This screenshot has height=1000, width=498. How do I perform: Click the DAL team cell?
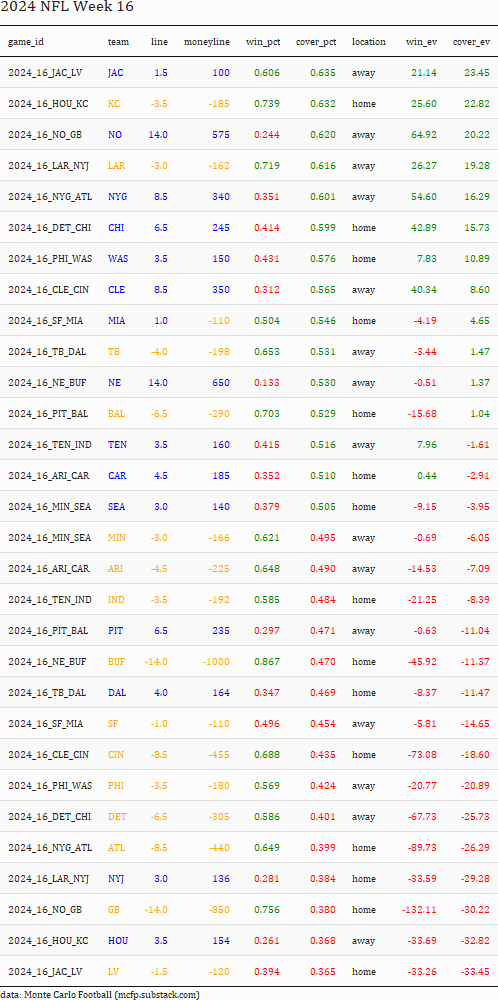tap(116, 693)
